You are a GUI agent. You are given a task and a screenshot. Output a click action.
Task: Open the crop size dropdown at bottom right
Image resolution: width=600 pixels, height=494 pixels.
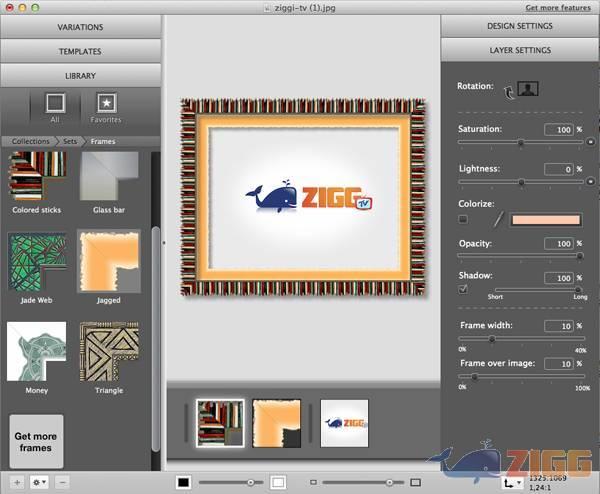coord(515,482)
